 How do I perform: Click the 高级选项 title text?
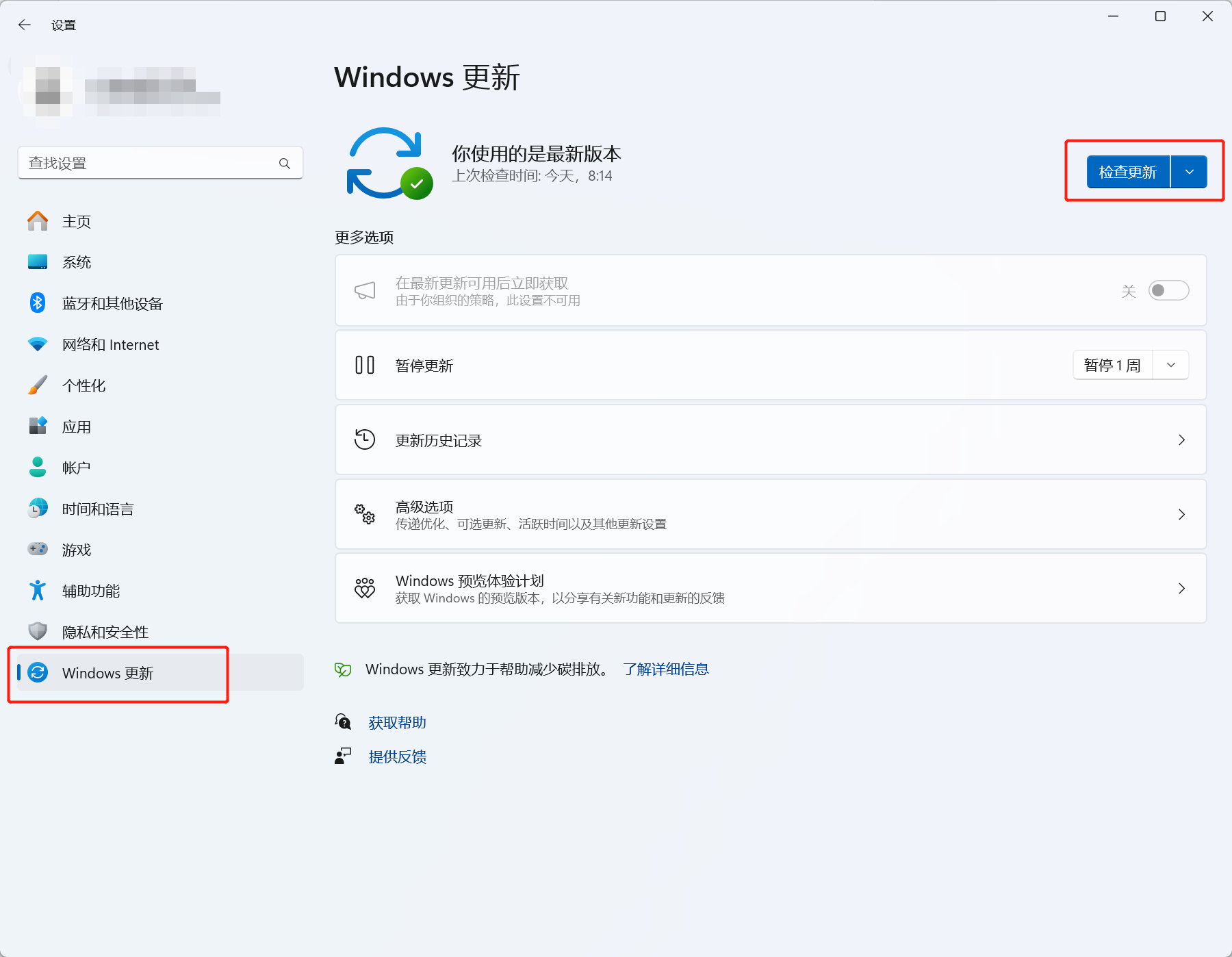pyautogui.click(x=424, y=507)
